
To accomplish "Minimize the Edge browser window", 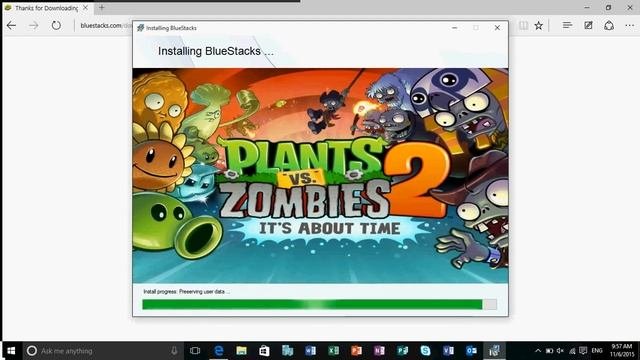I will pyautogui.click(x=587, y=7).
